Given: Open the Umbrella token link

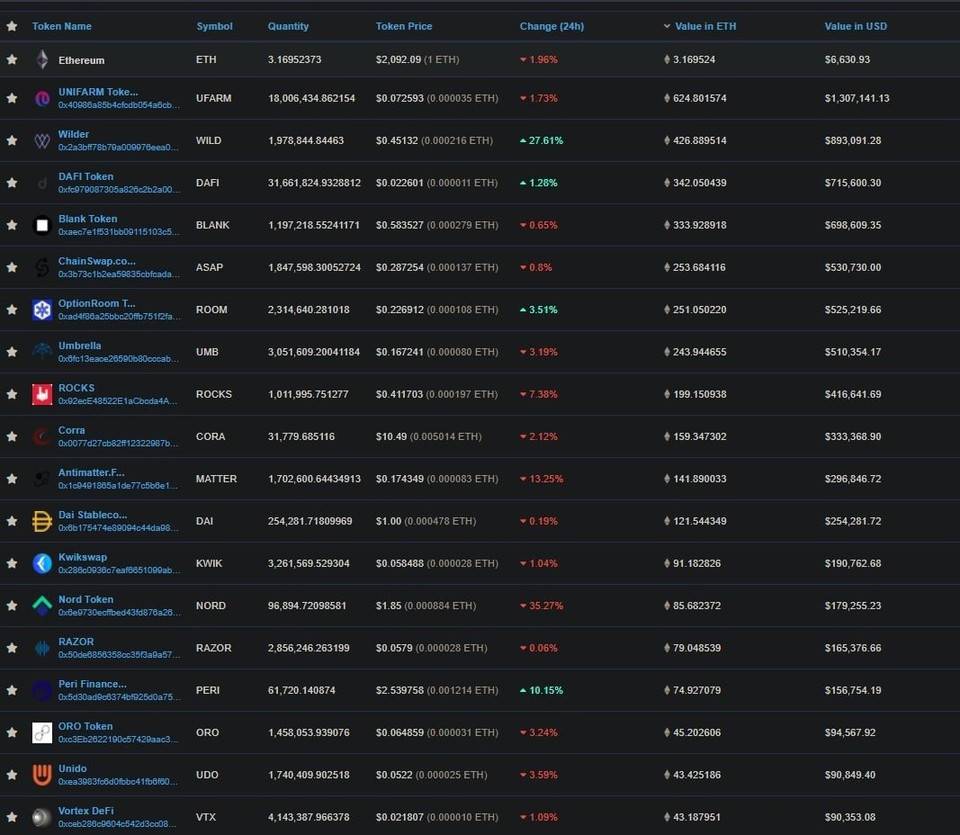Looking at the screenshot, I should point(80,346).
